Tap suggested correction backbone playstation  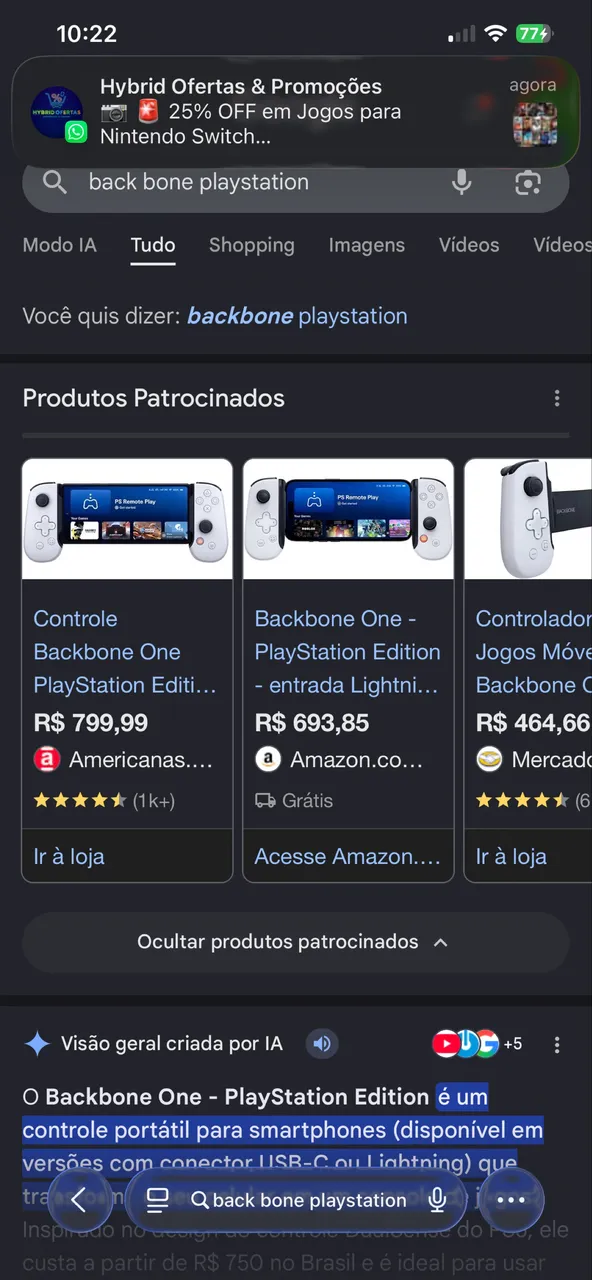tap(297, 316)
